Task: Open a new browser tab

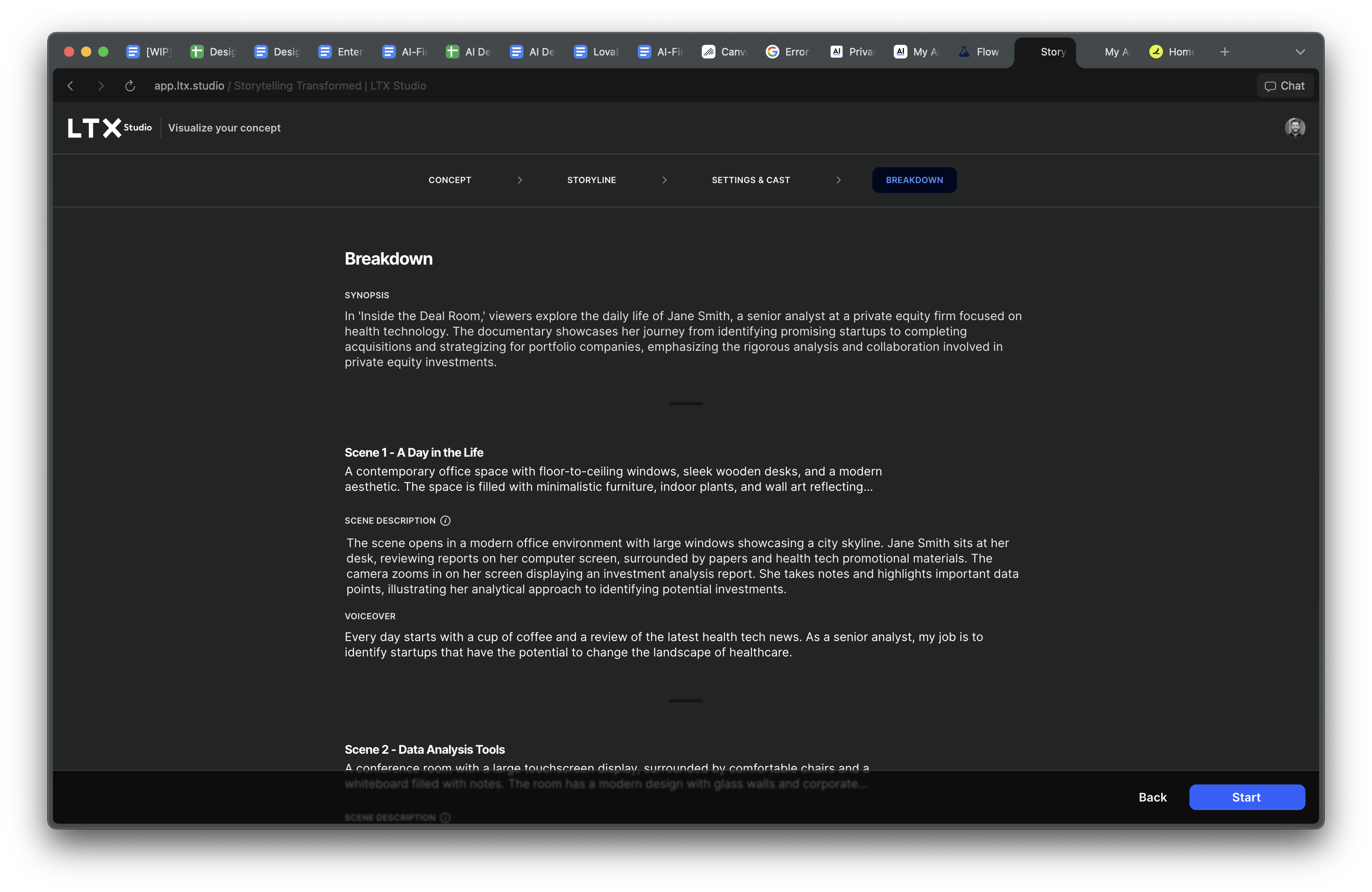Action: [1224, 52]
